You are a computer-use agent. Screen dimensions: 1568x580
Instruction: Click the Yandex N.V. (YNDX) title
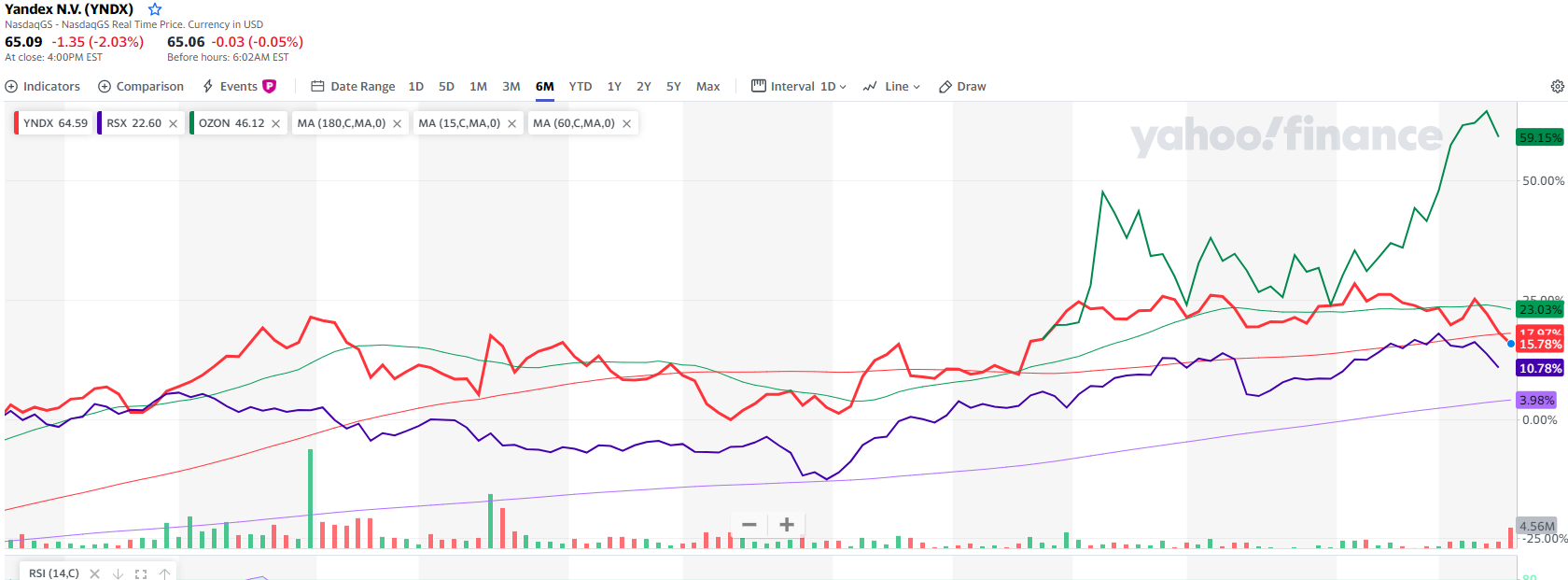pyautogui.click(x=69, y=9)
